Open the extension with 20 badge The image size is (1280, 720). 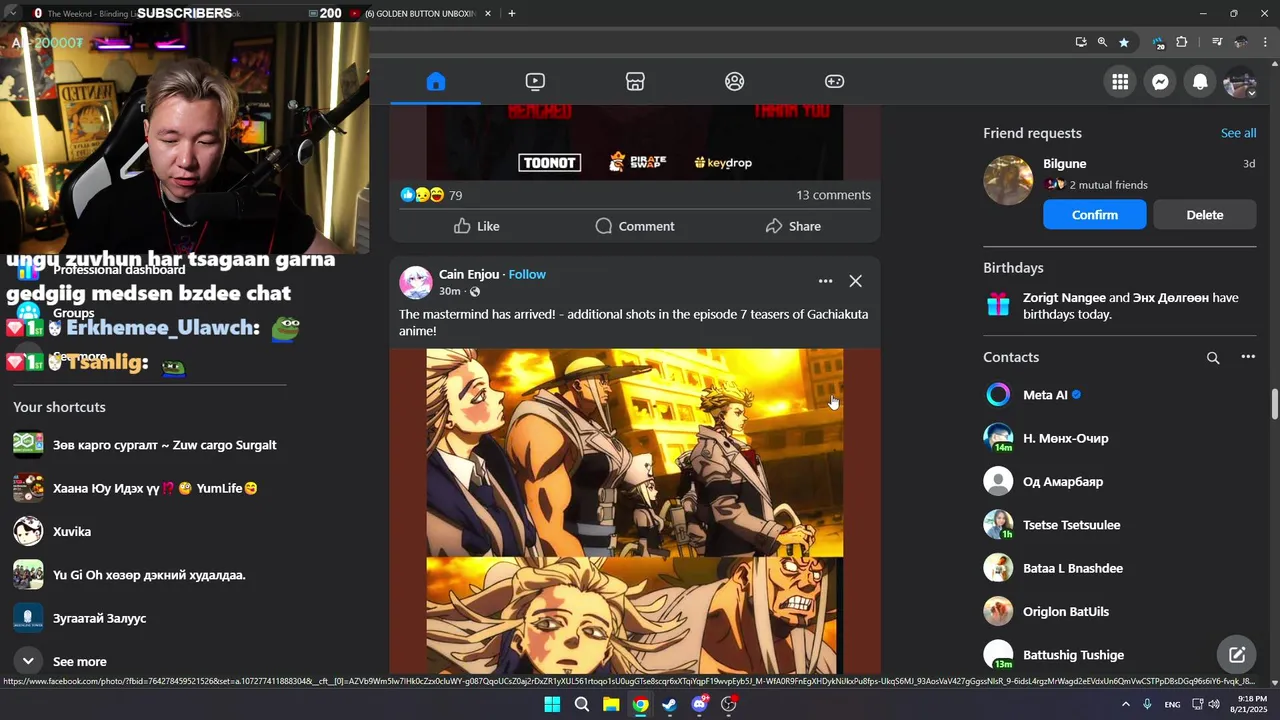click(1158, 42)
